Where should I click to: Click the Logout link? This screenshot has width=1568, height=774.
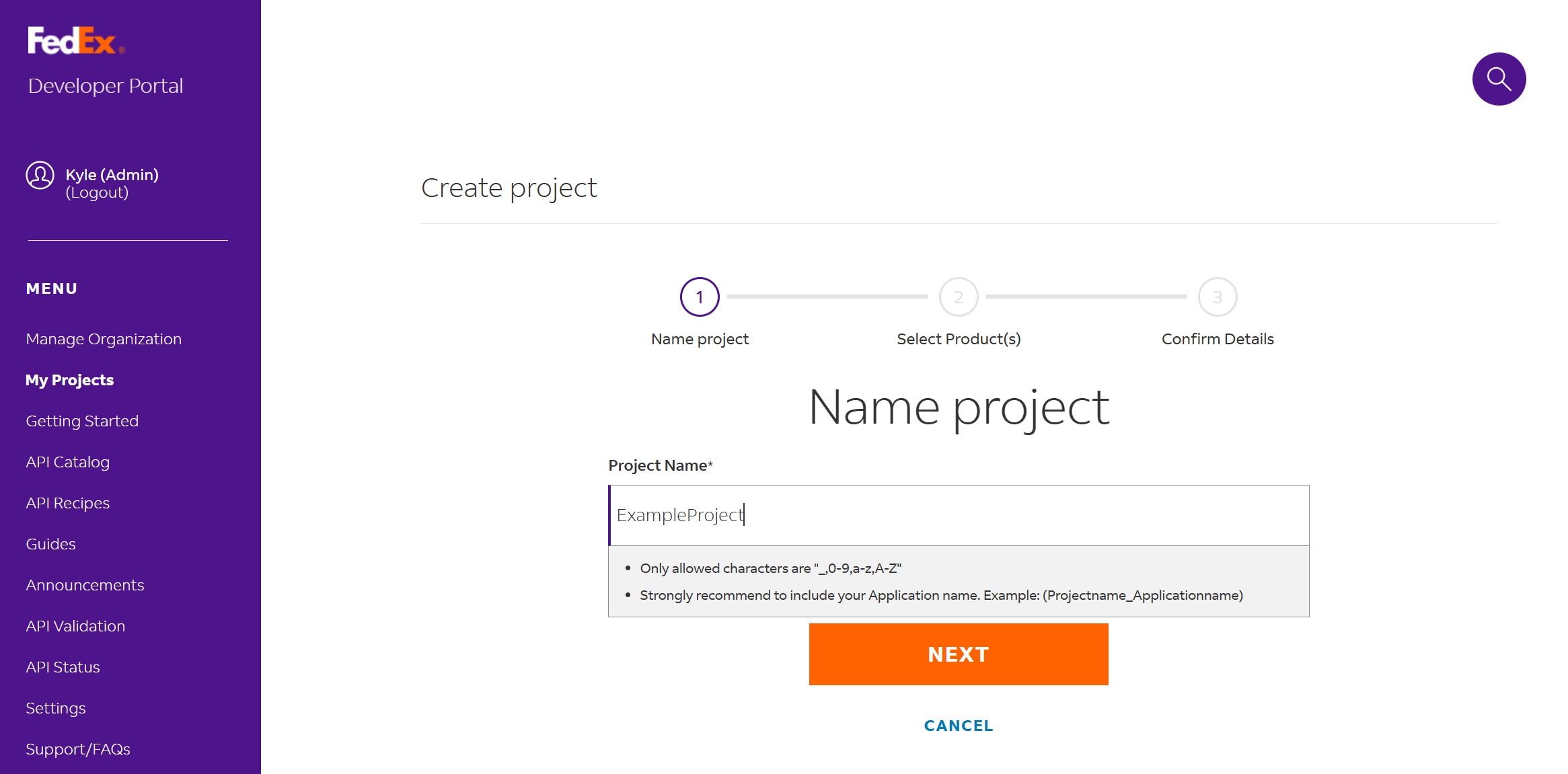(x=97, y=193)
